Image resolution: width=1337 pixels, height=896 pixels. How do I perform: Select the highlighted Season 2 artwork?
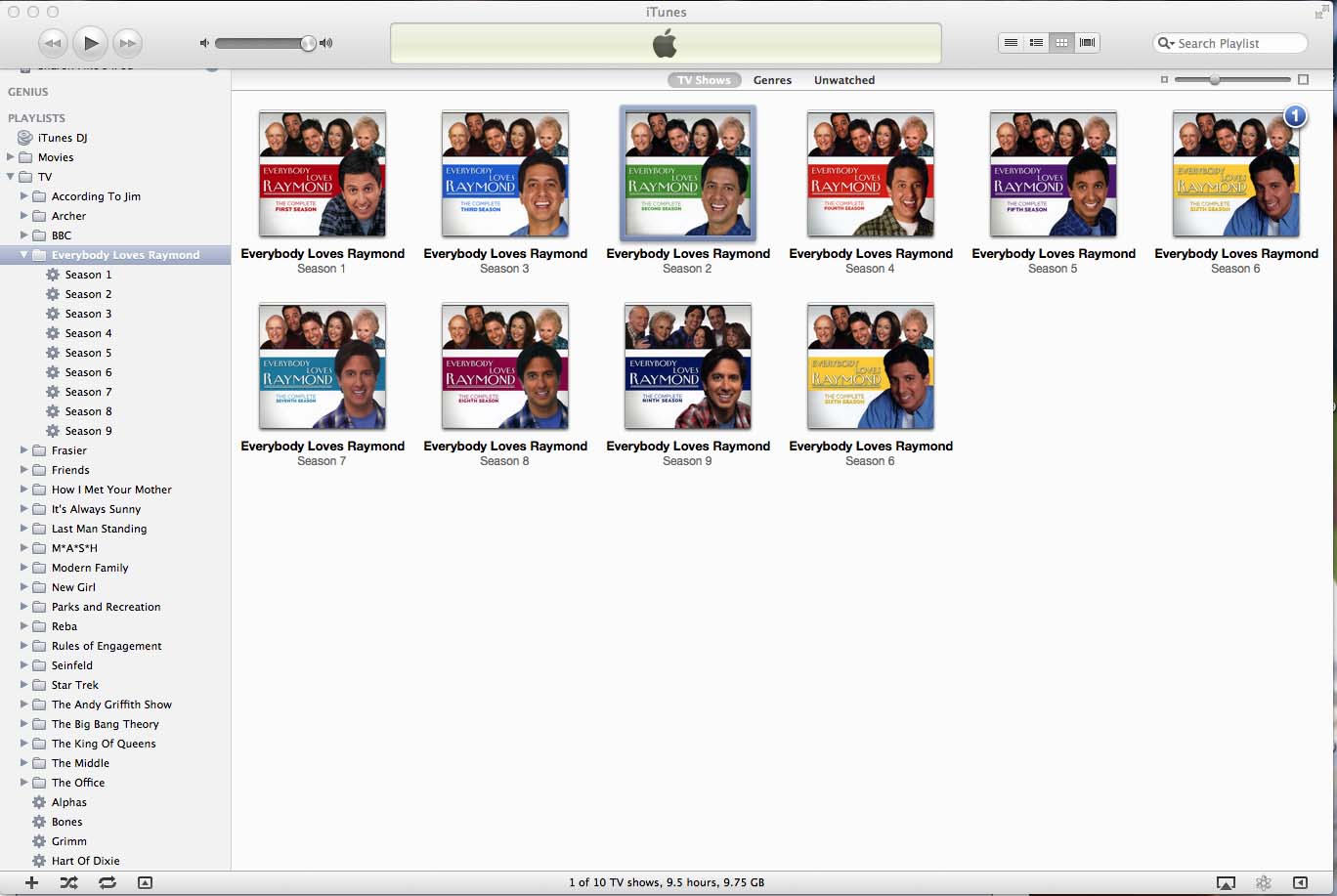pyautogui.click(x=688, y=173)
